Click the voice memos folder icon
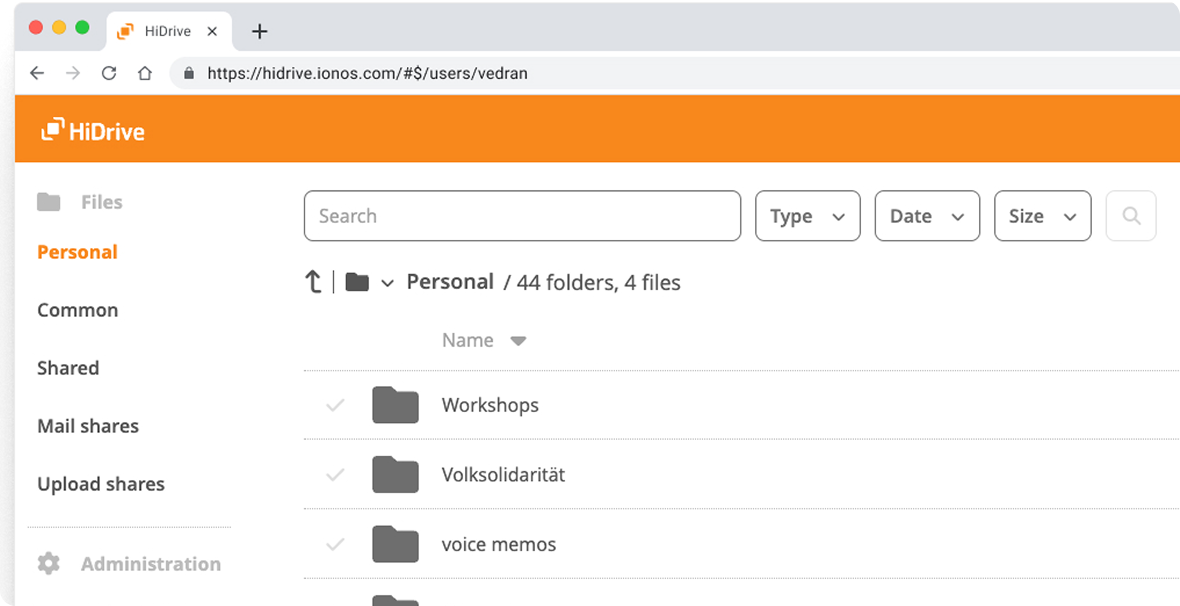 pos(395,544)
